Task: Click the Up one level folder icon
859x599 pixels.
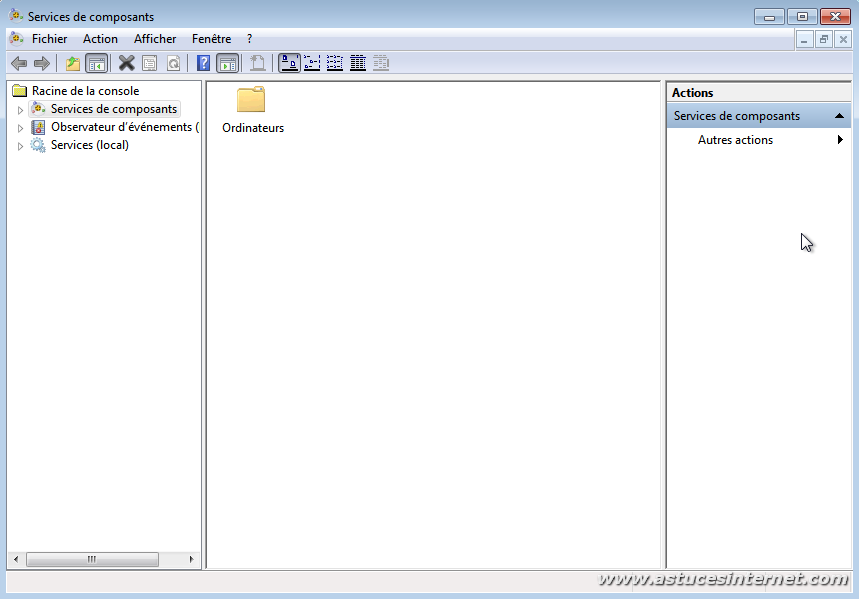Action: tap(72, 63)
